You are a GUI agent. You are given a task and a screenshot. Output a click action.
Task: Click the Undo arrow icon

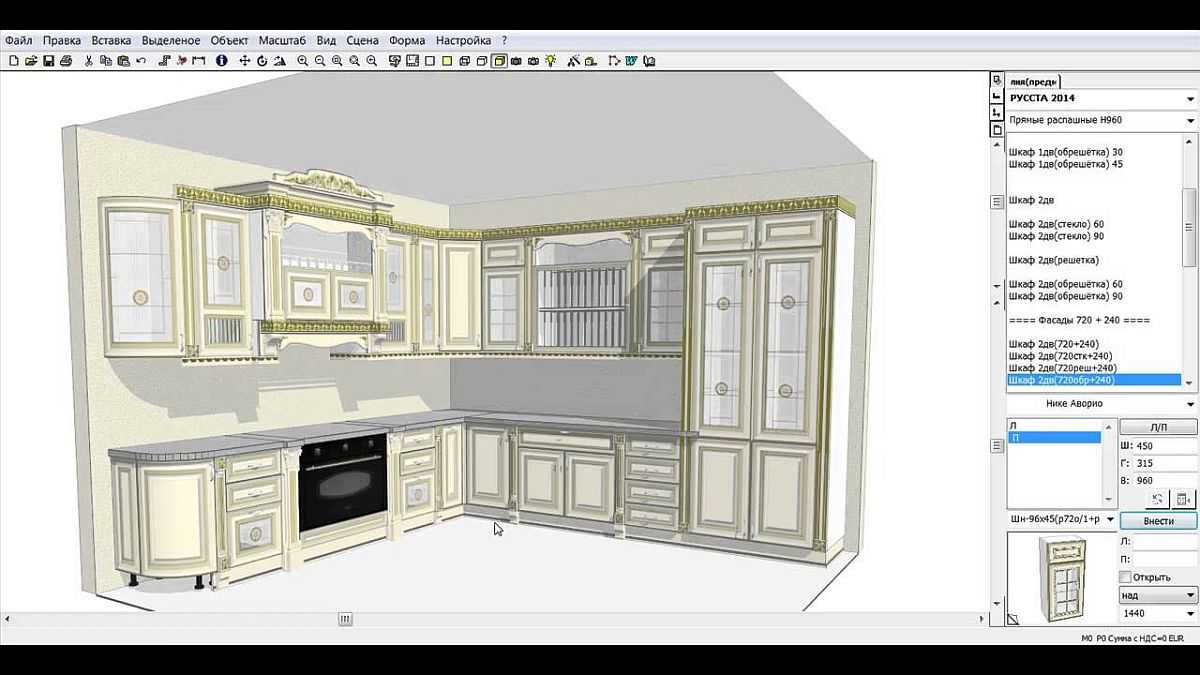141,61
